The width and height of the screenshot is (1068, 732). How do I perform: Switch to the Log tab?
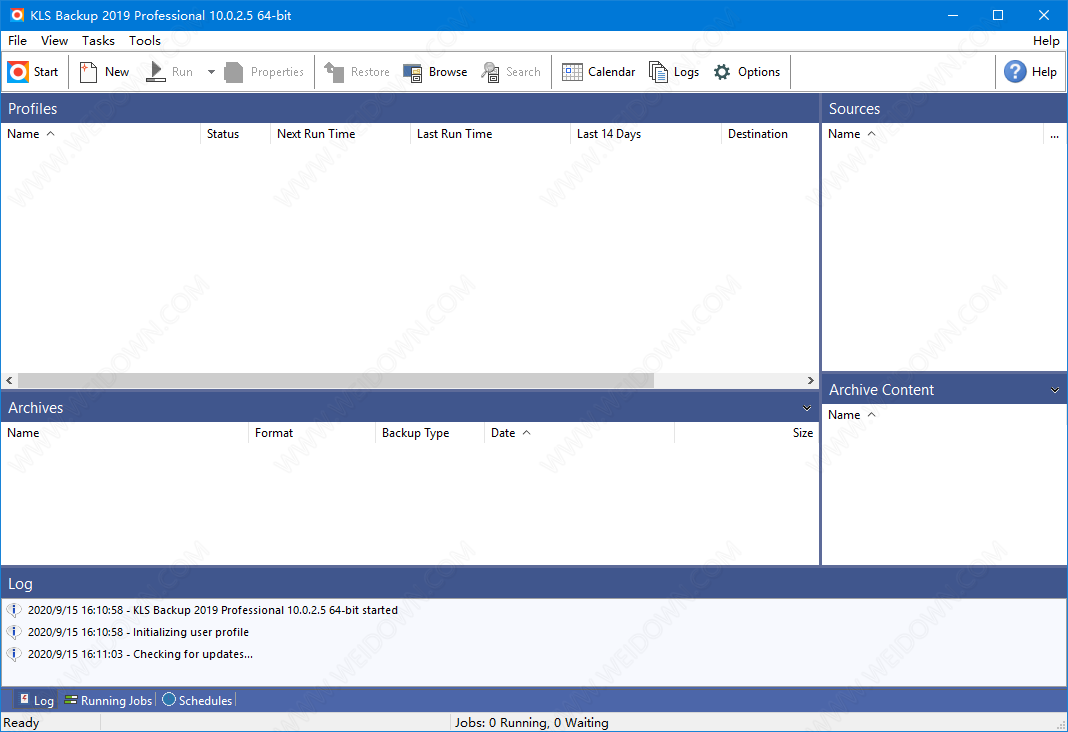pos(35,700)
